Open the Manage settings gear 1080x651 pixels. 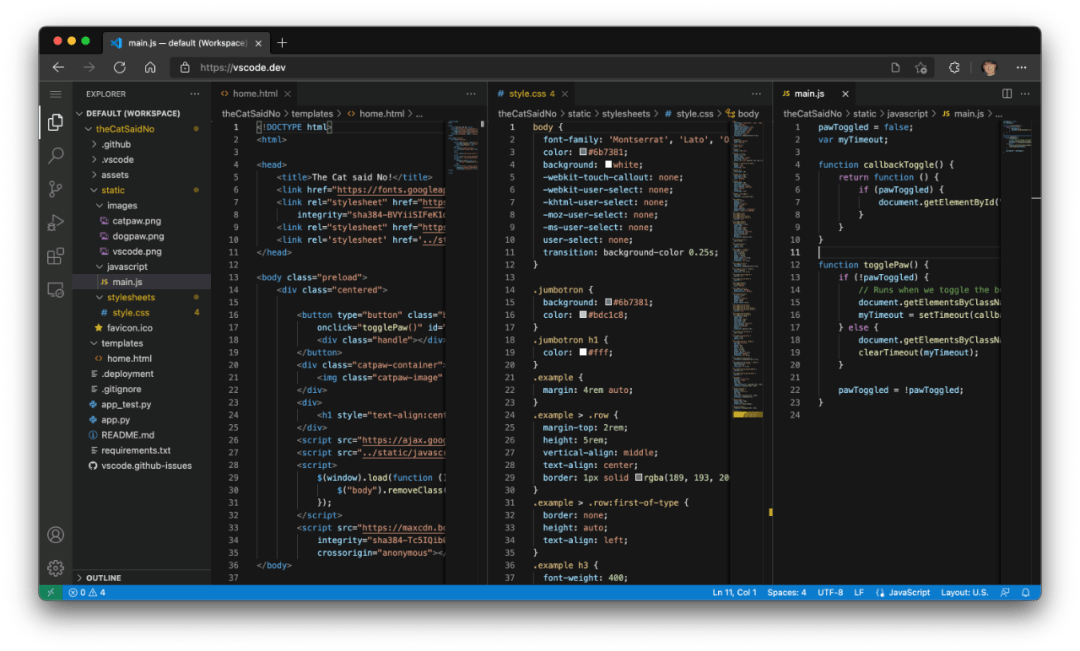click(x=55, y=567)
